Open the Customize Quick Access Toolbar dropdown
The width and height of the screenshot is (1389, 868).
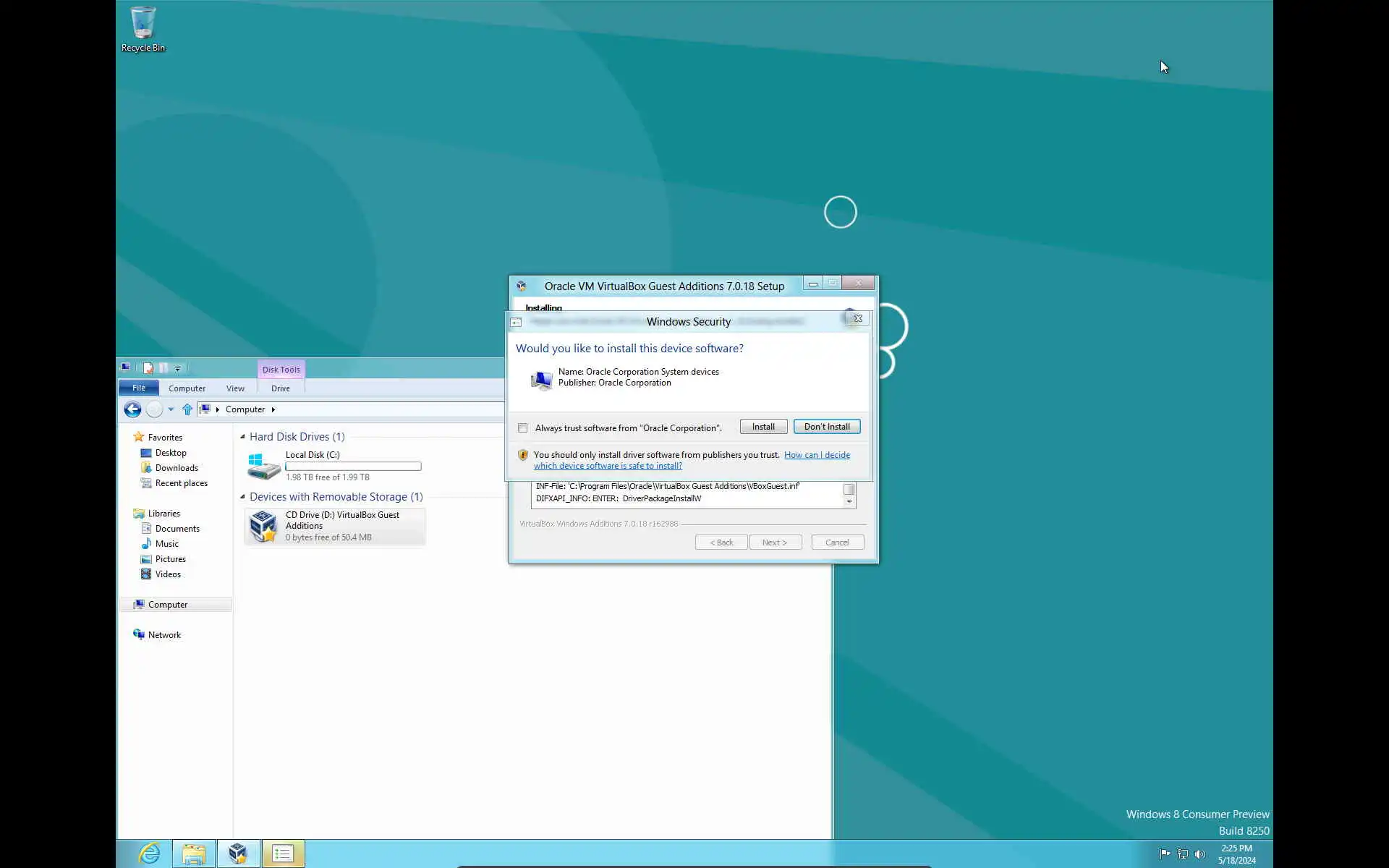[178, 368]
